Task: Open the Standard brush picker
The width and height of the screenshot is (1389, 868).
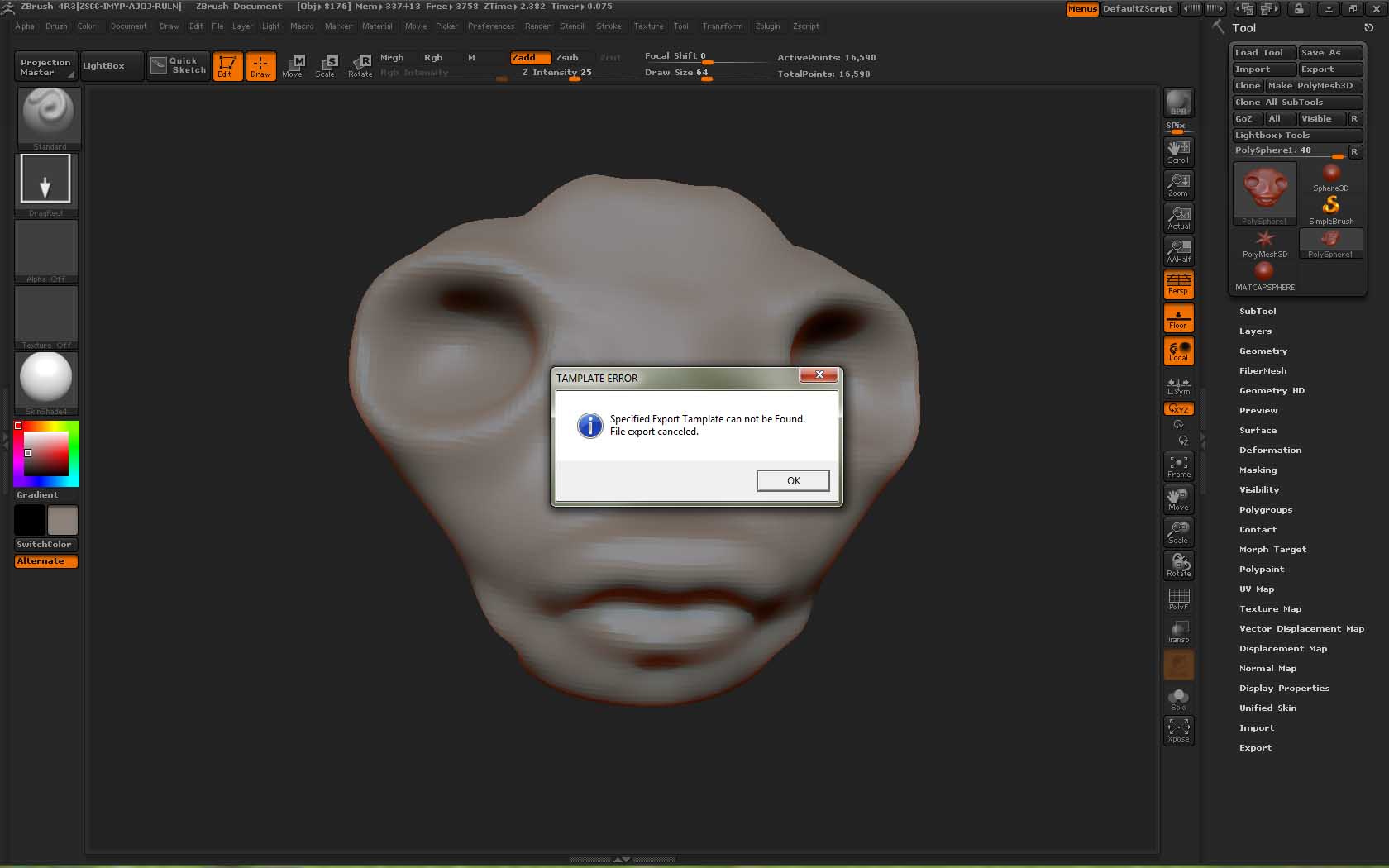Action: coord(49,119)
